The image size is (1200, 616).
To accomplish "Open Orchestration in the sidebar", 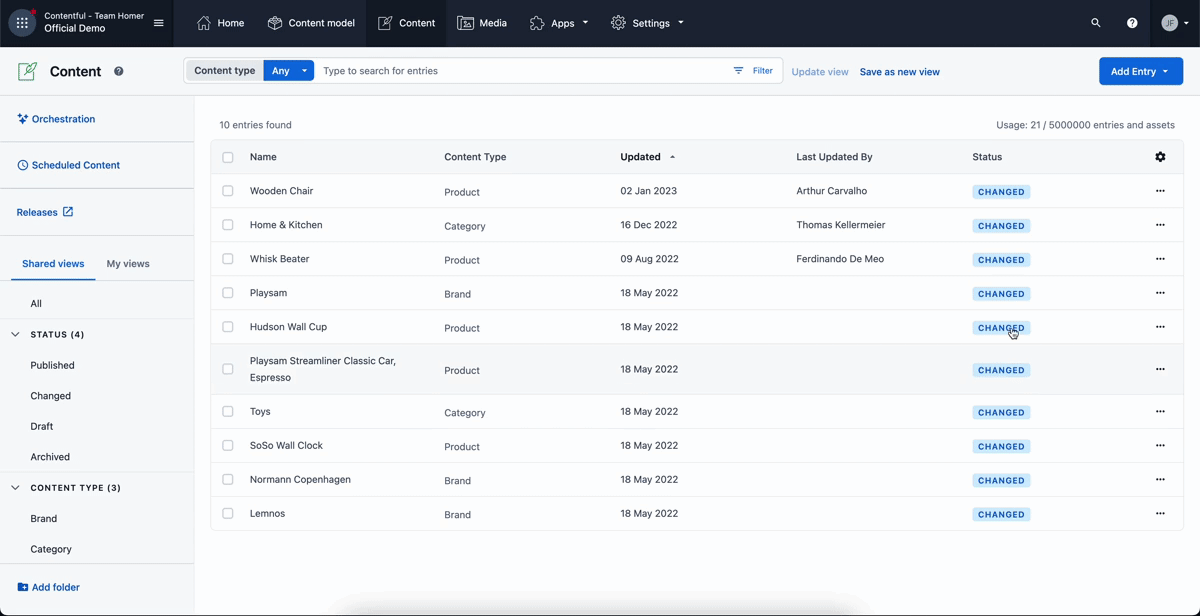I will pyautogui.click(x=56, y=119).
